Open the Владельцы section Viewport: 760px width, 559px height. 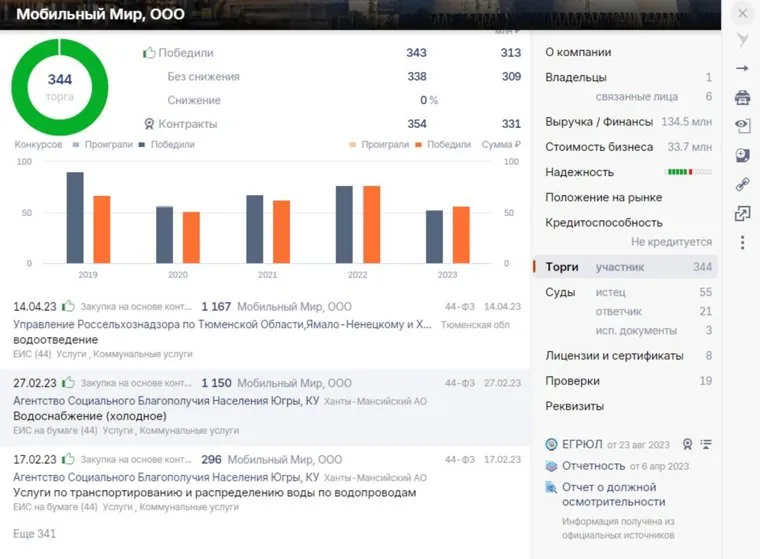[576, 78]
